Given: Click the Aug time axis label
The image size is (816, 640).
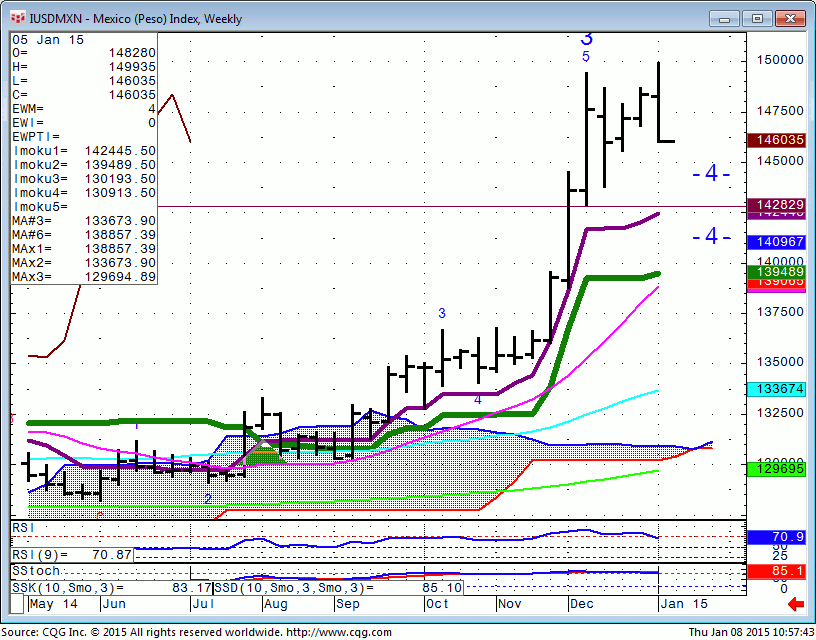Looking at the screenshot, I should tap(276, 604).
